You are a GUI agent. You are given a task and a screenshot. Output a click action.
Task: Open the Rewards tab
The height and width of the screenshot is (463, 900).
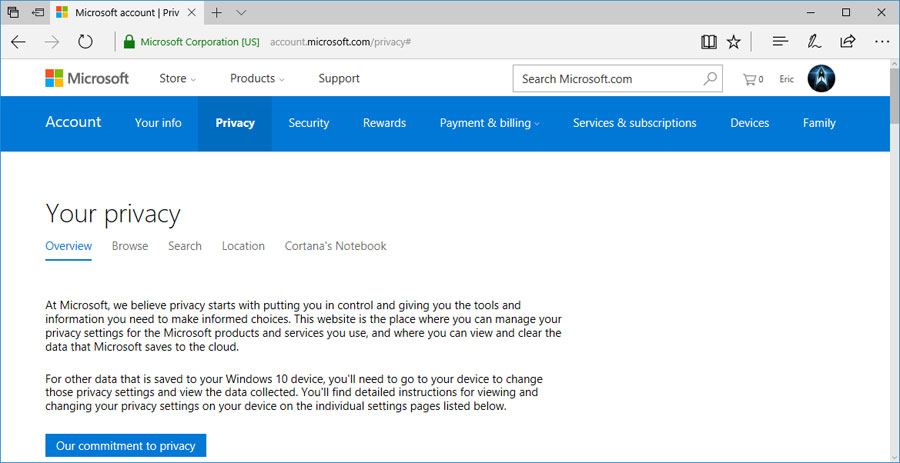click(x=385, y=123)
